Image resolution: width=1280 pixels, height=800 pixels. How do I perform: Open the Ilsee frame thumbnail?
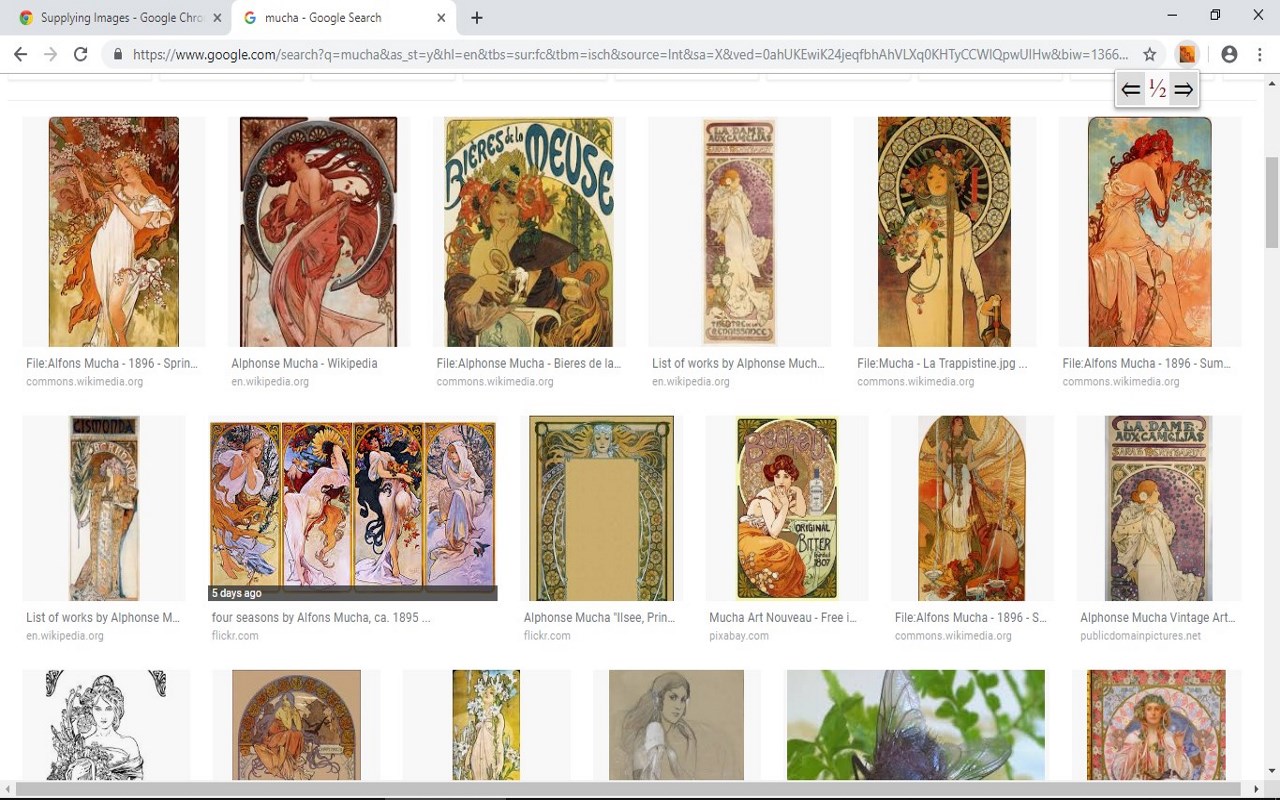[601, 508]
